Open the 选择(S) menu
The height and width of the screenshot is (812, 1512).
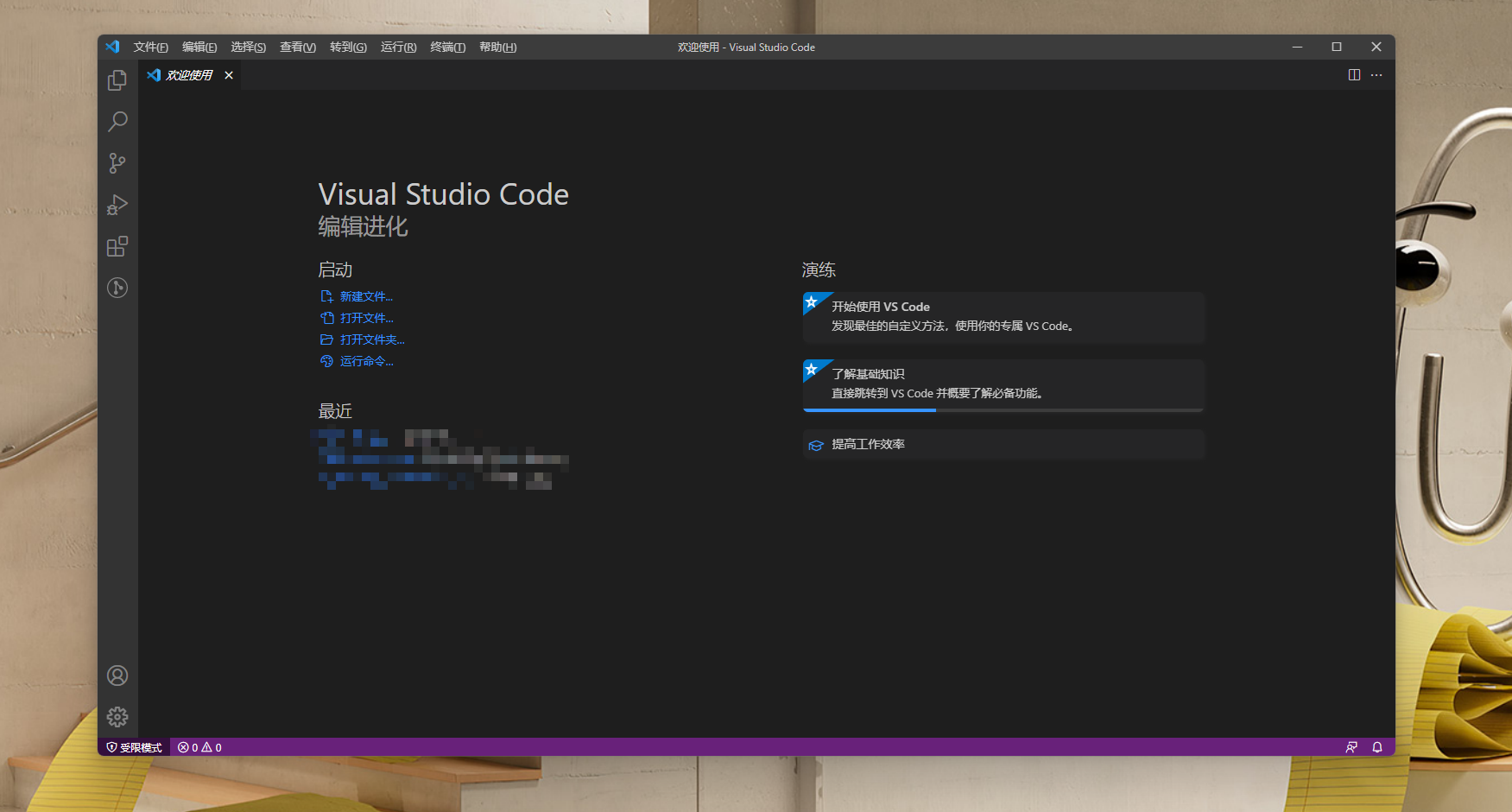point(249,47)
